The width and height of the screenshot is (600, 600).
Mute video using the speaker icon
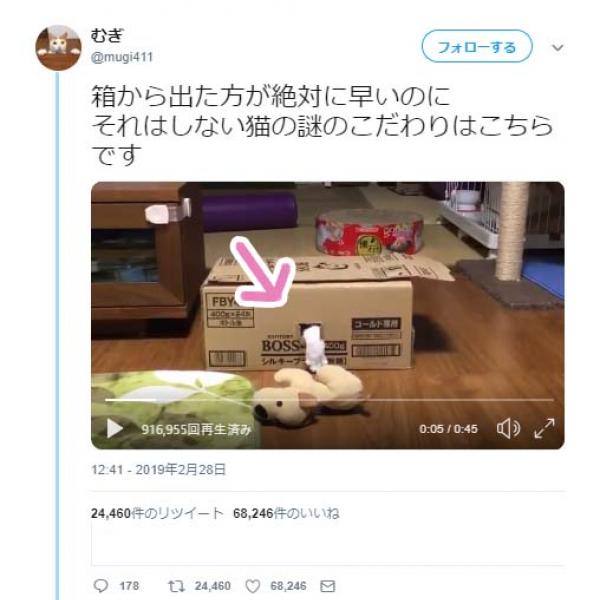pos(508,428)
